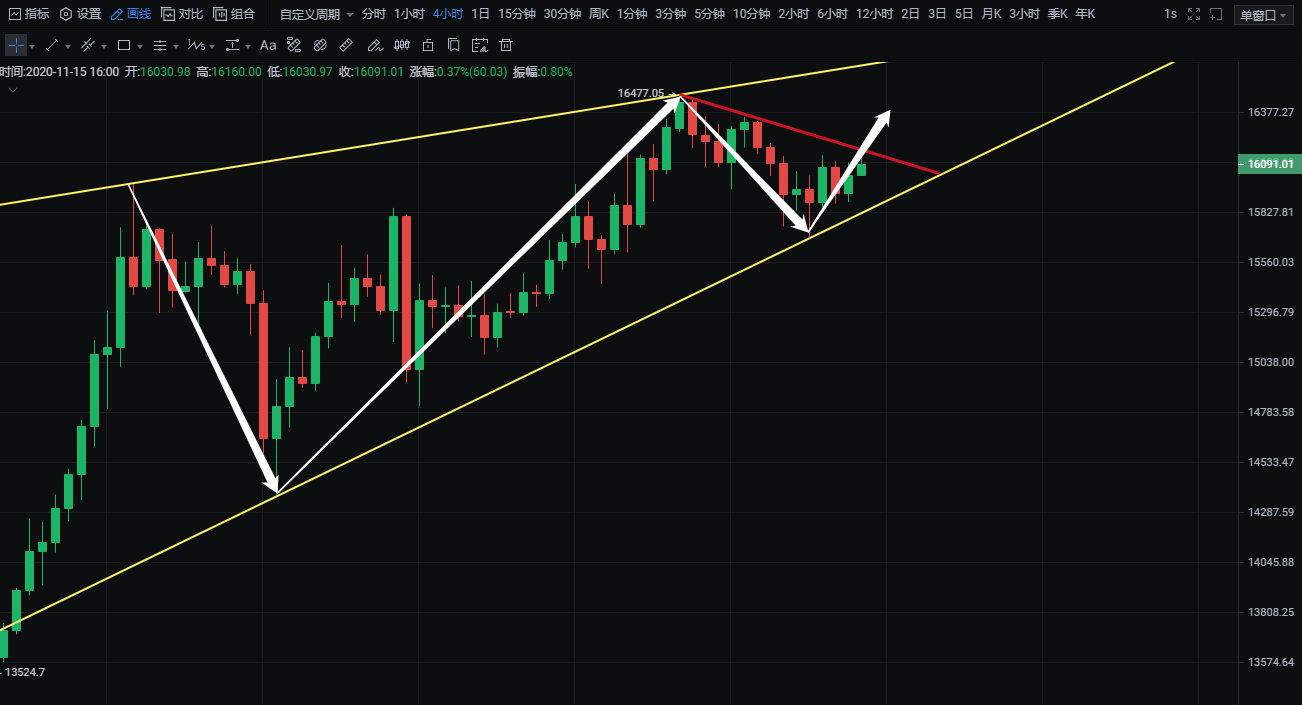Viewport: 1302px width, 705px height.
Task: Select the crosshair cursor tool
Action: pyautogui.click(x=16, y=45)
